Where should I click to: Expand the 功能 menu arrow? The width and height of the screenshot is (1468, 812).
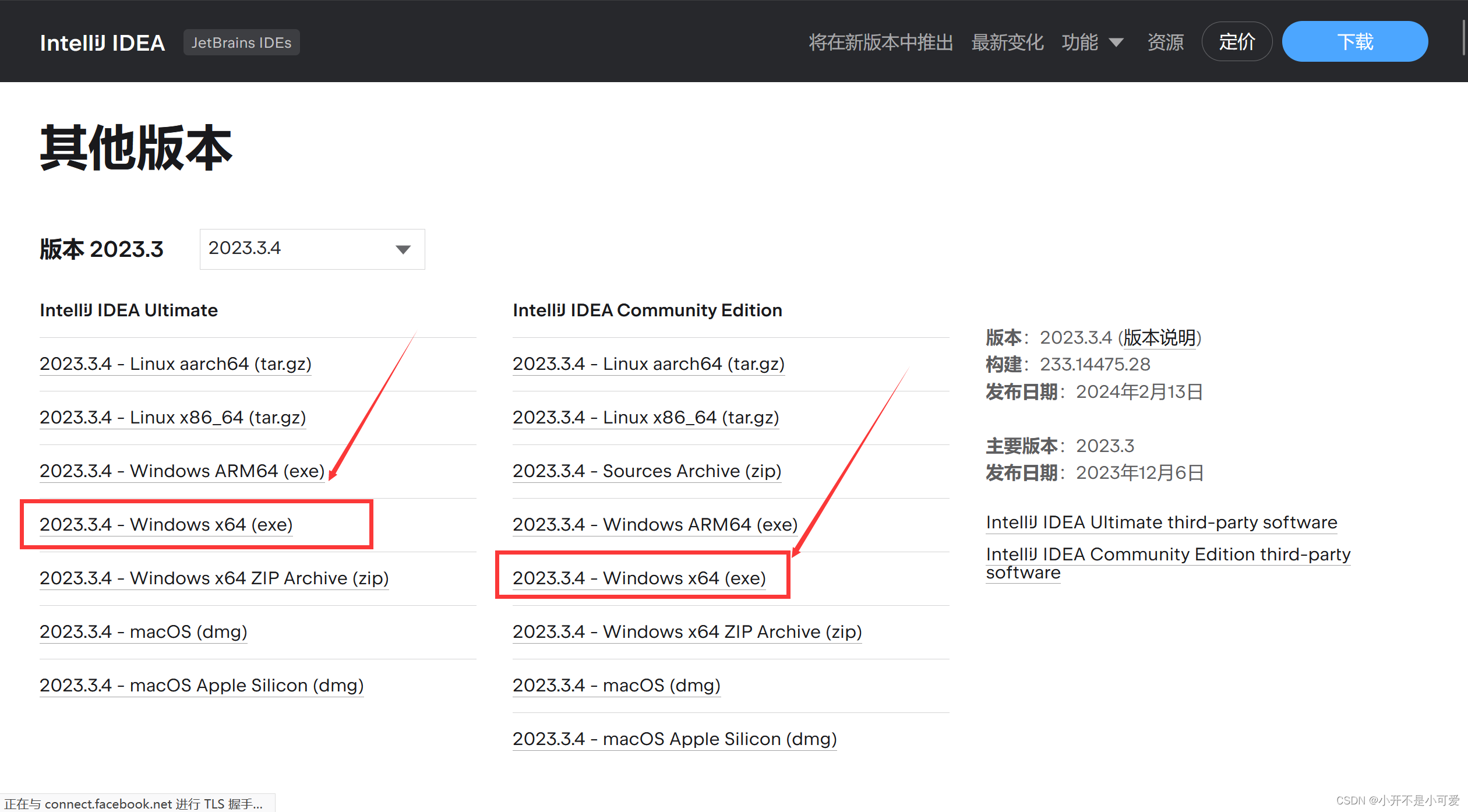tap(1116, 43)
